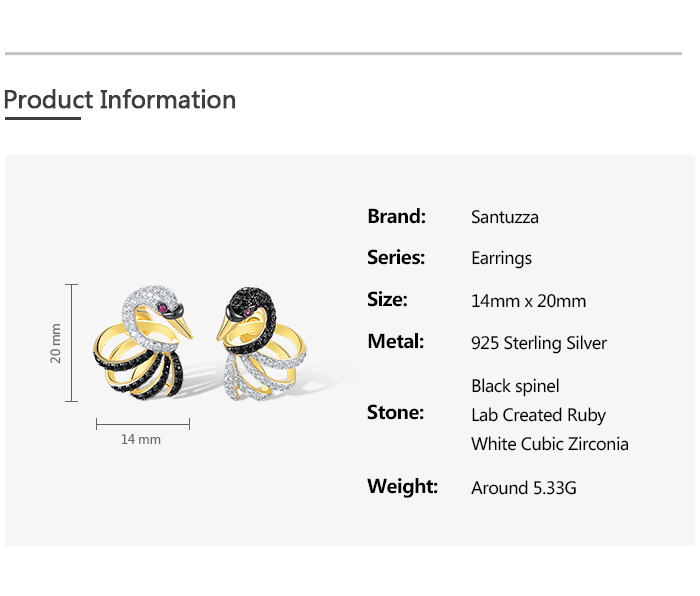Select the 14mm x 20mm size text

tap(529, 301)
